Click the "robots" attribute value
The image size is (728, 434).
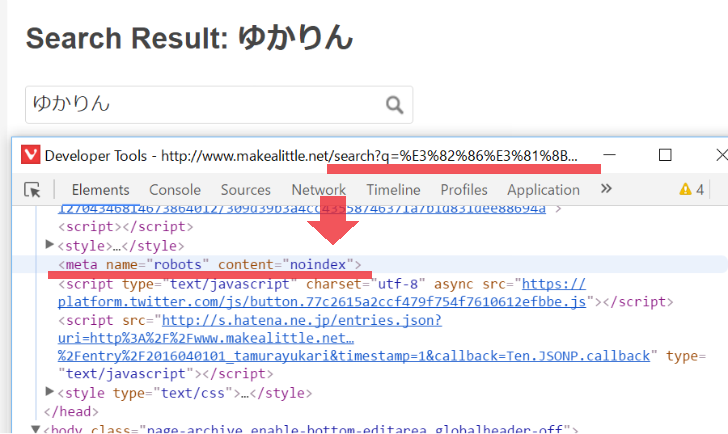click(x=178, y=265)
